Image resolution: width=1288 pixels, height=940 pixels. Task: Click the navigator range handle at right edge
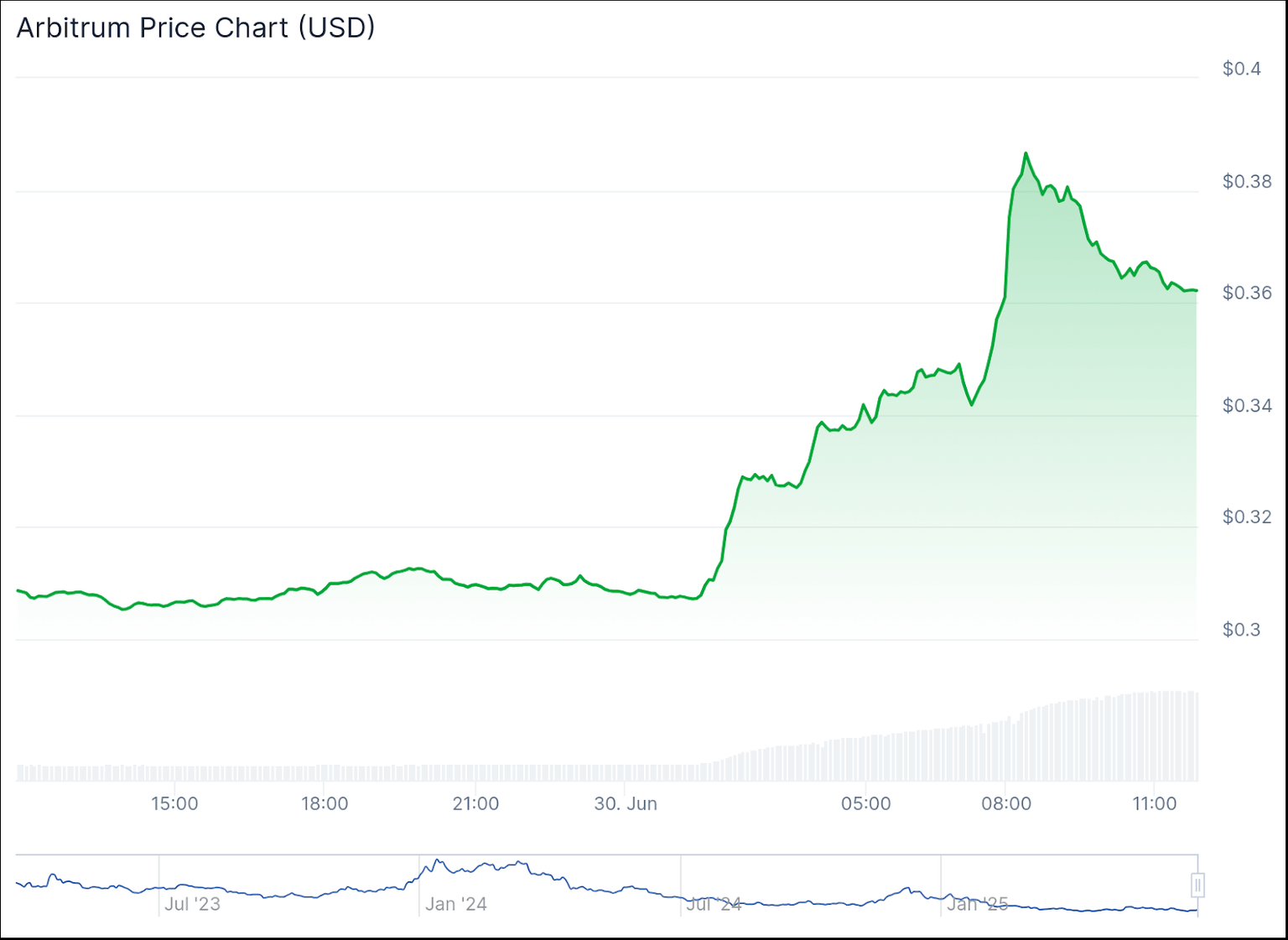tap(1197, 885)
